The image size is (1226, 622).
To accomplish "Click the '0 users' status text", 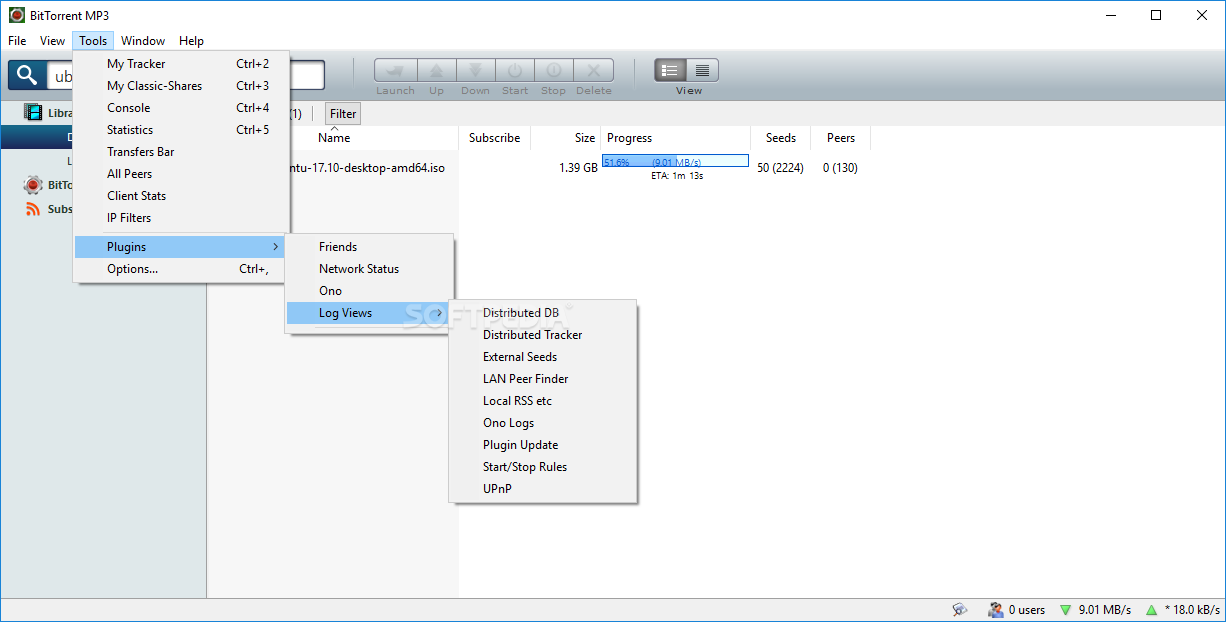I will tap(1027, 610).
